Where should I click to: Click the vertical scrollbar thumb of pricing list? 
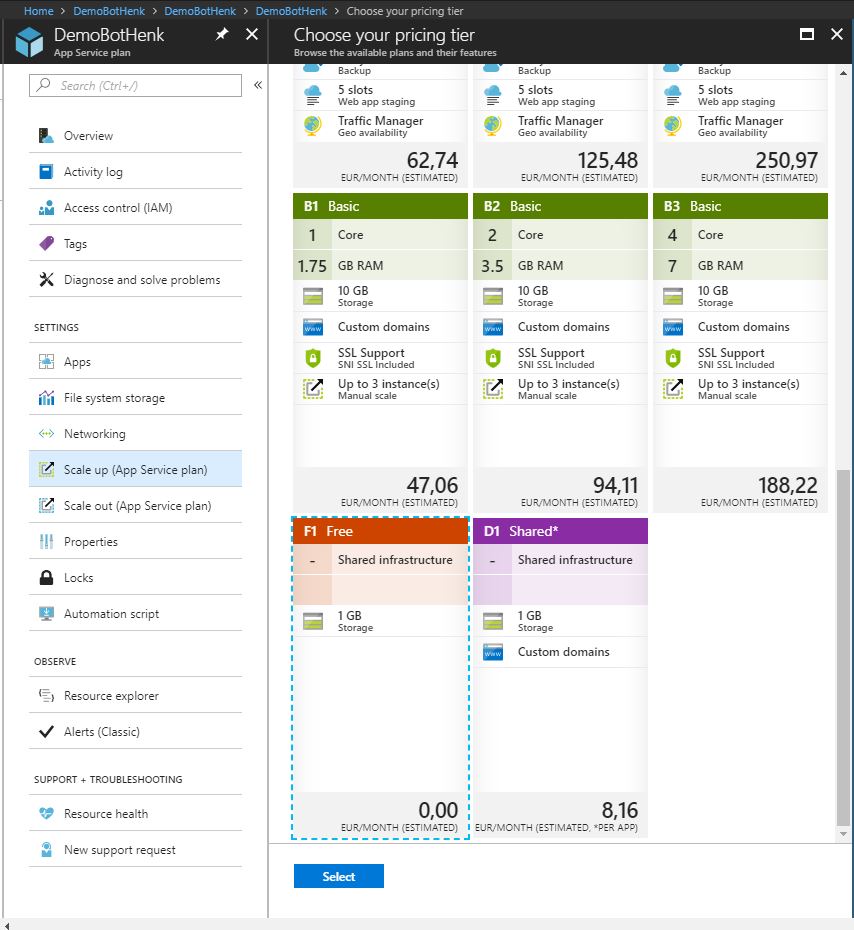(x=843, y=646)
